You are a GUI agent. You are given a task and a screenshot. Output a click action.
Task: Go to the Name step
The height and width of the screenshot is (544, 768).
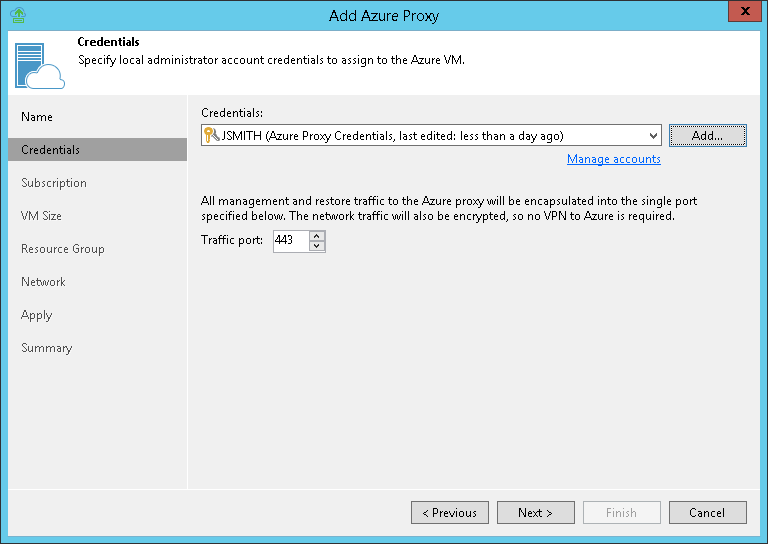click(37, 117)
